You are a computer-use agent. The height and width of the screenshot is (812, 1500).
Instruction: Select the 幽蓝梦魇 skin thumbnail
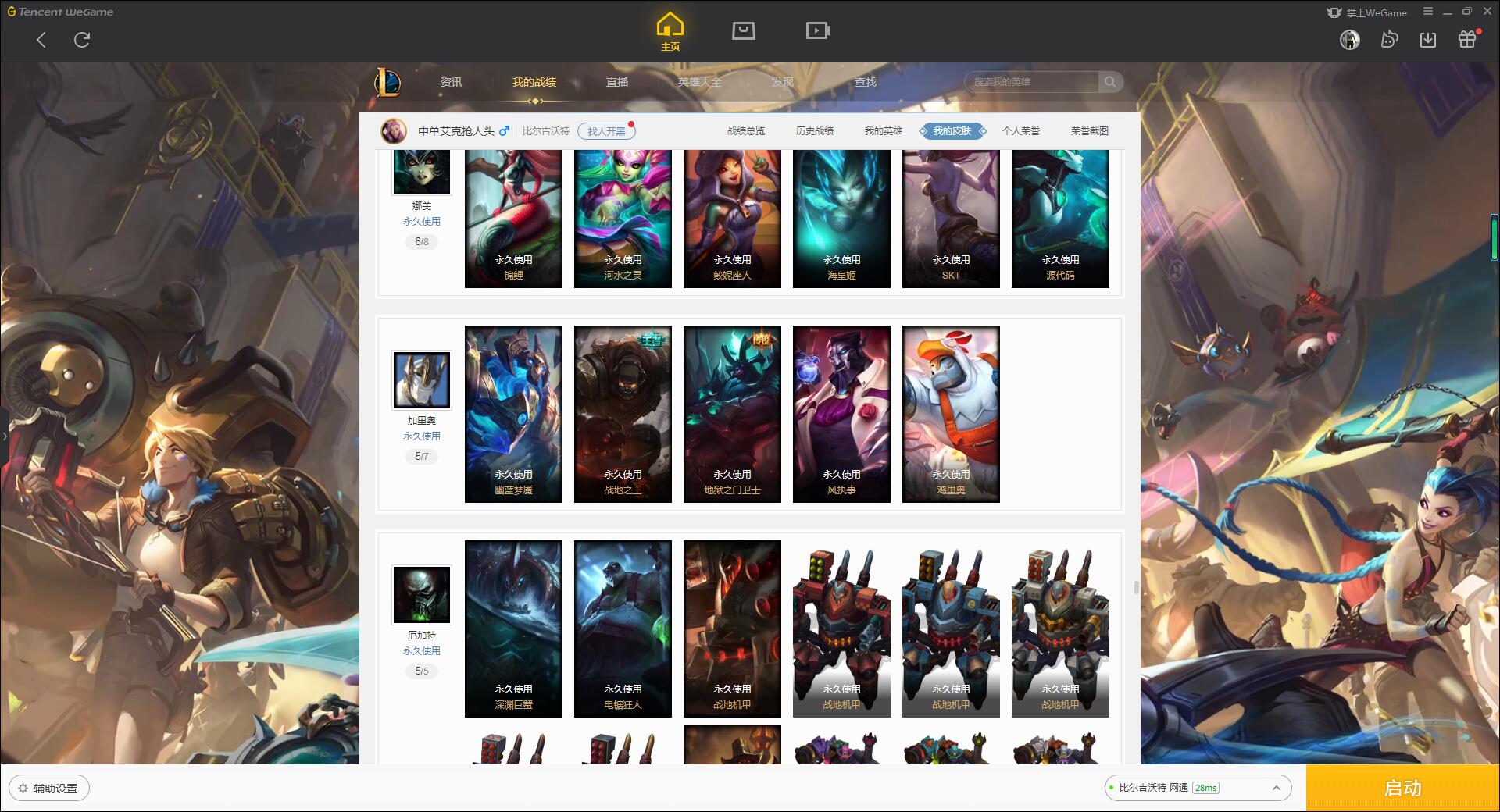click(513, 414)
